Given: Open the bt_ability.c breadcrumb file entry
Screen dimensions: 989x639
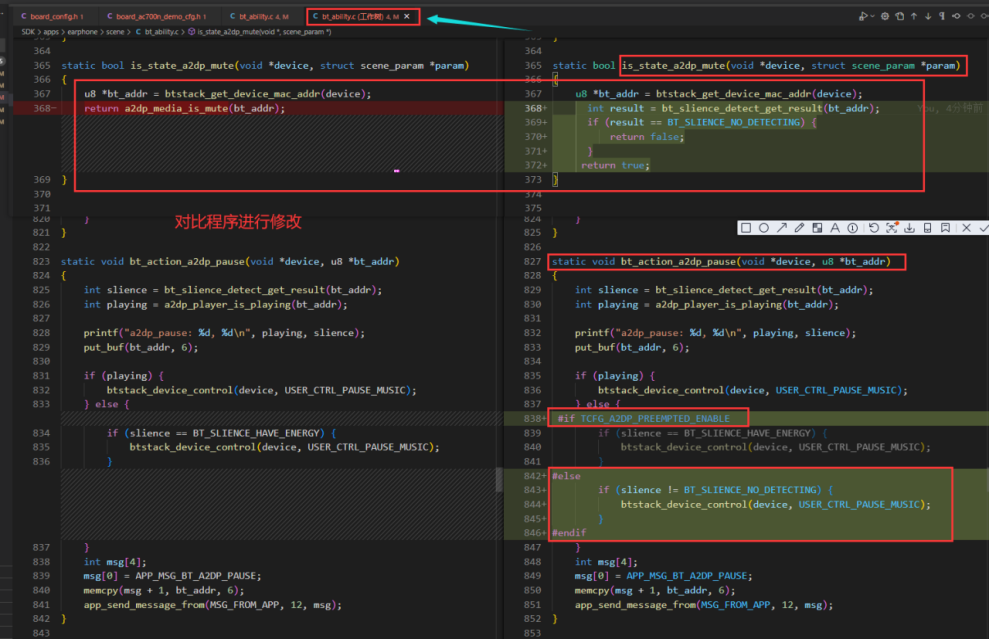Looking at the screenshot, I should pyautogui.click(x=157, y=32).
